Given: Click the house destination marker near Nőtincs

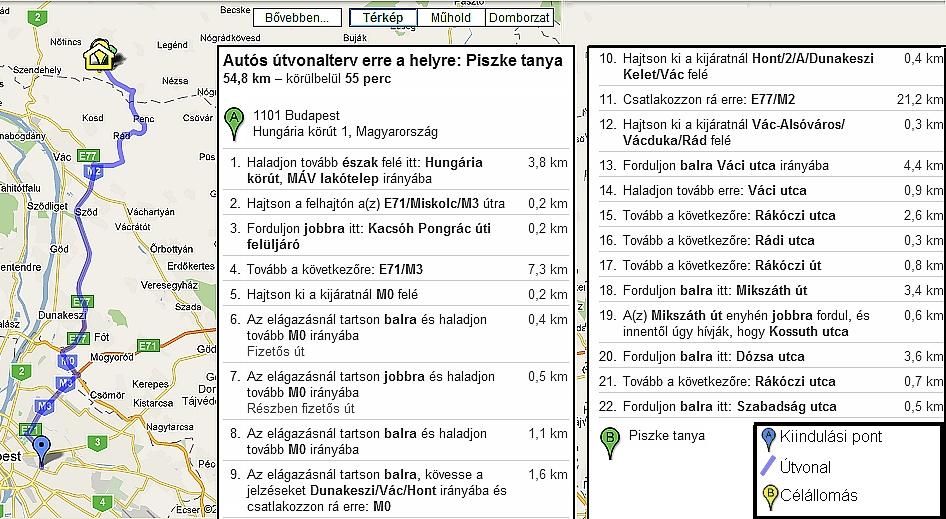Looking at the screenshot, I should (100, 56).
